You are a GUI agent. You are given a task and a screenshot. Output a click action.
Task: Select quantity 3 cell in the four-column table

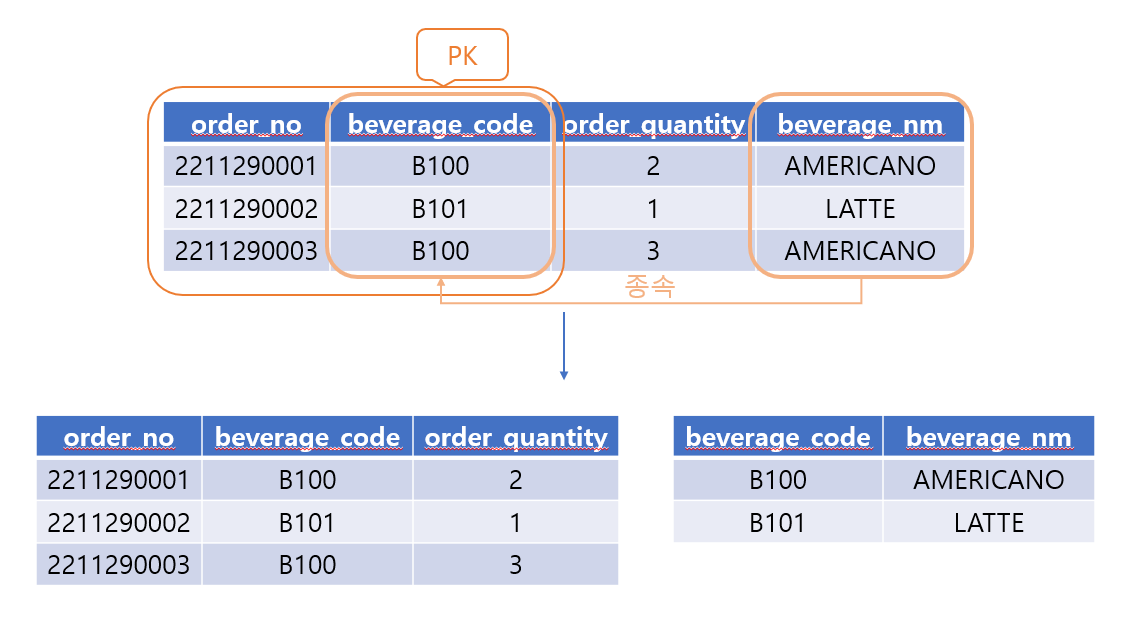point(653,251)
